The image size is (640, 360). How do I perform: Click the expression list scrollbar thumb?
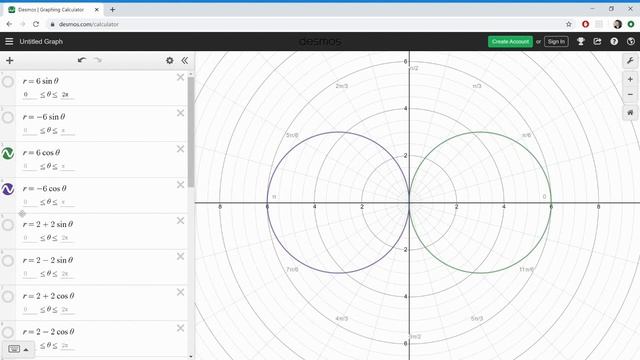[191, 131]
